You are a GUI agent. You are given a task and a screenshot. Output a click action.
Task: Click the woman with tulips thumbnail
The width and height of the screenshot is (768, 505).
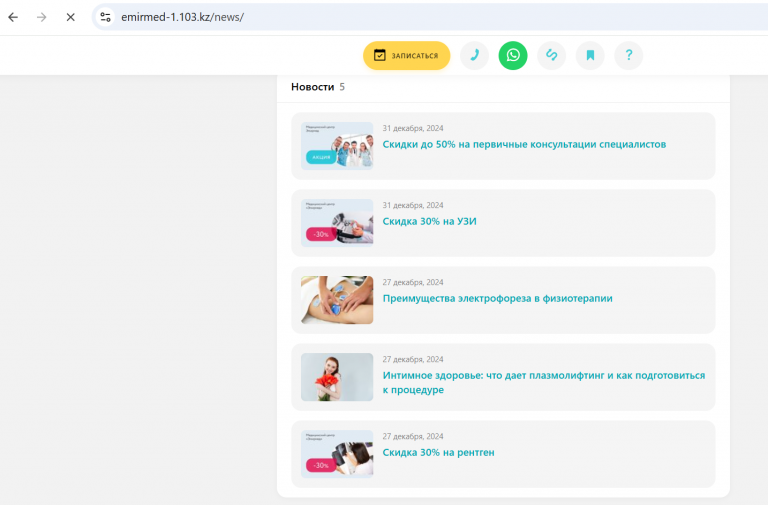click(337, 377)
